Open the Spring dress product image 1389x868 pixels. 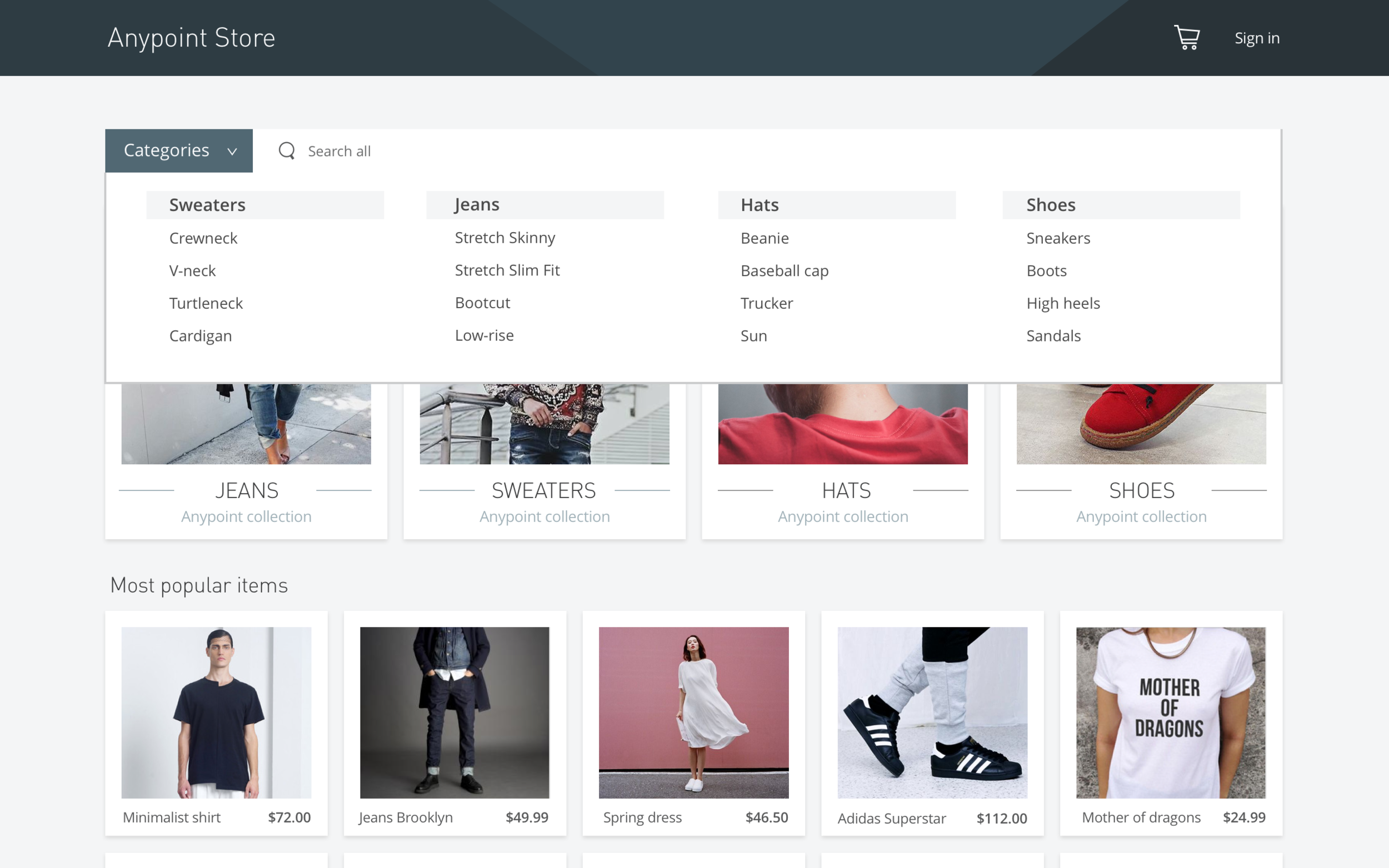click(693, 713)
